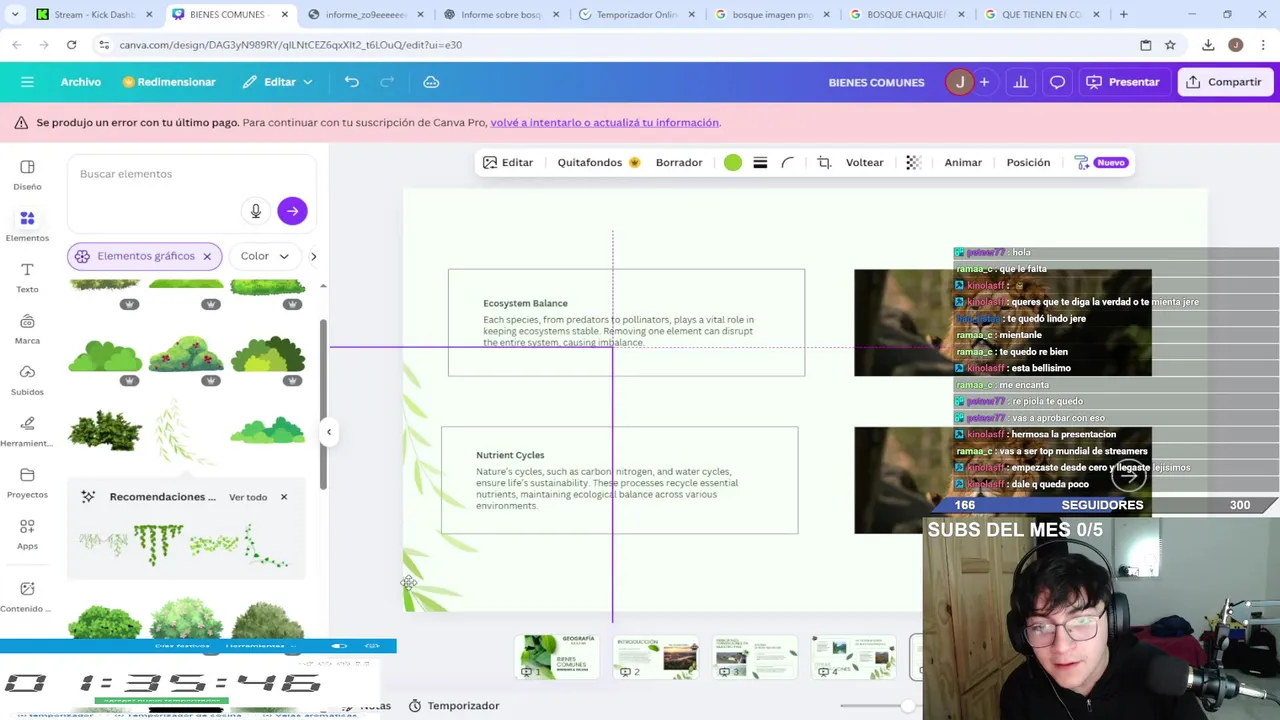Open a new browser tab

point(1123,15)
